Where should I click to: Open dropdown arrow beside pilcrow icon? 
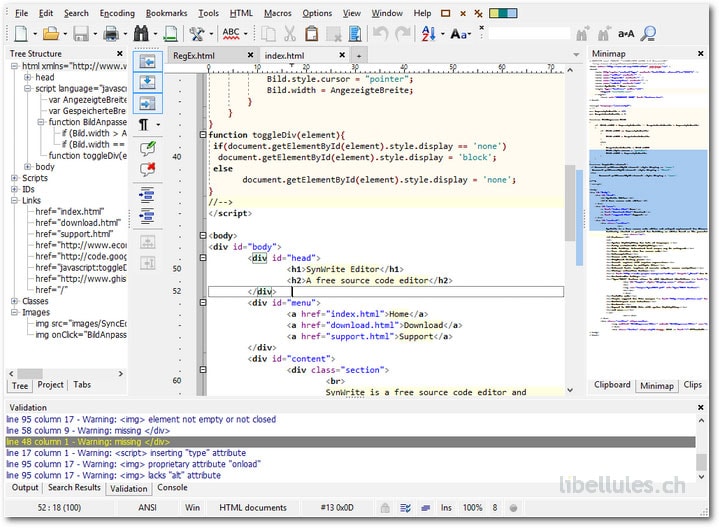pos(158,125)
